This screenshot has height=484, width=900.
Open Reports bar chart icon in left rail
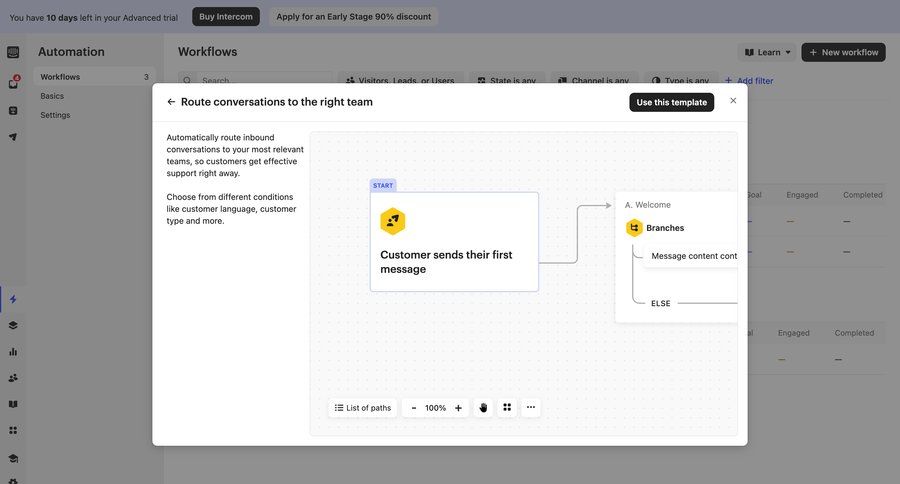click(13, 352)
